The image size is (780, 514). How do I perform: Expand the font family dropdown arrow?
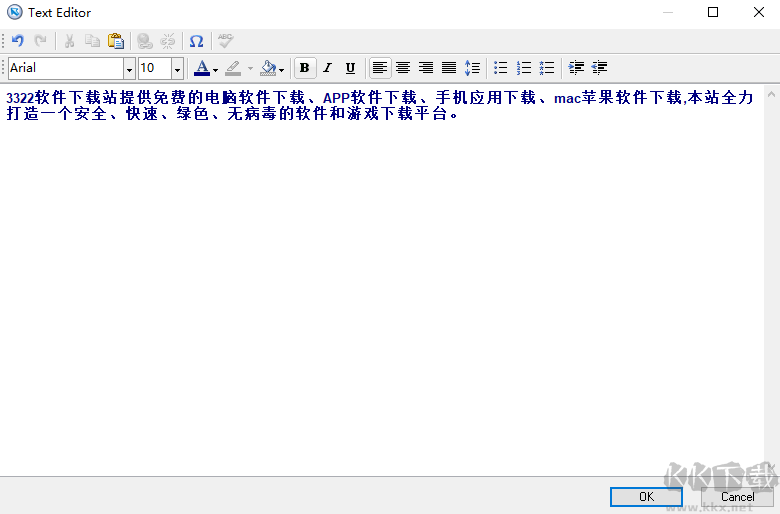(x=129, y=69)
